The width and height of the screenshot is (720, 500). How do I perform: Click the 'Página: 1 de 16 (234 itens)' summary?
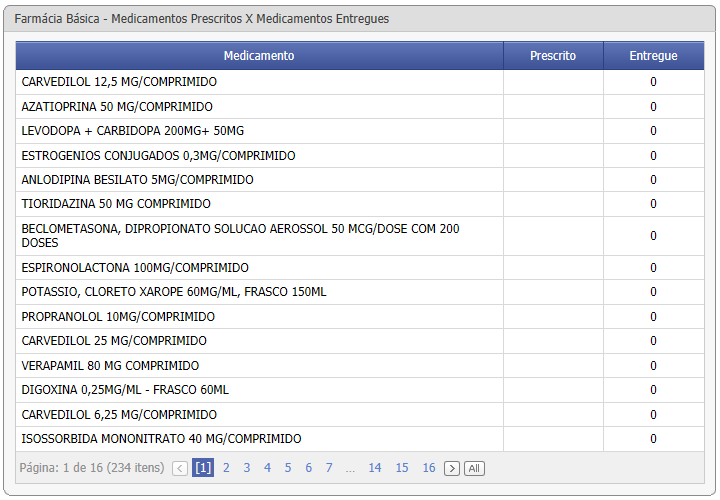(92, 468)
